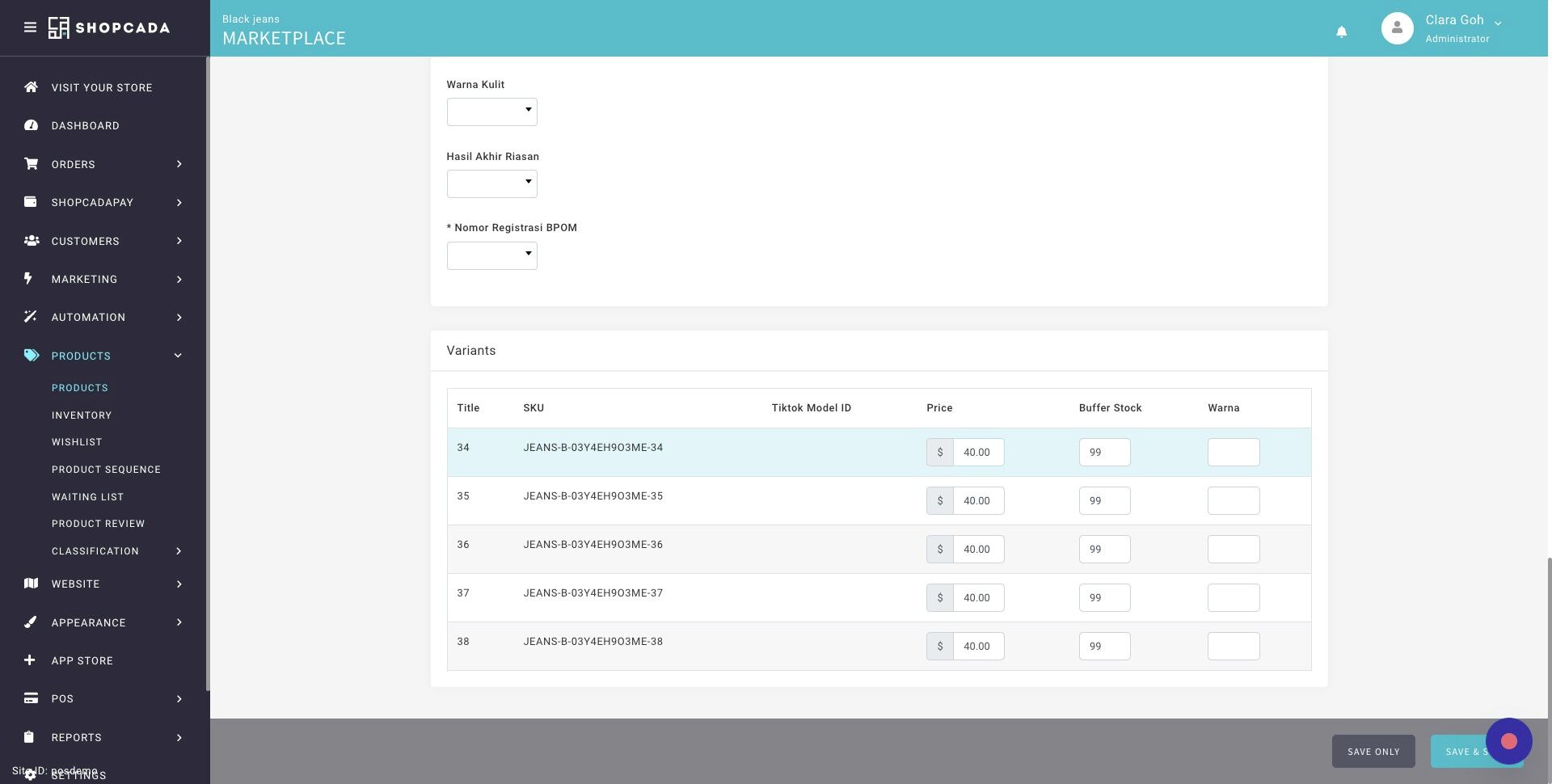This screenshot has height=784, width=1552.
Task: Click the Website map icon
Action: pos(31,584)
